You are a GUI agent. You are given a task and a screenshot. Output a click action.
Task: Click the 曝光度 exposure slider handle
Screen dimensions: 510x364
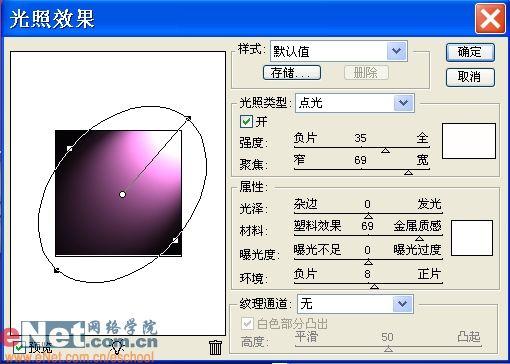coord(368,262)
